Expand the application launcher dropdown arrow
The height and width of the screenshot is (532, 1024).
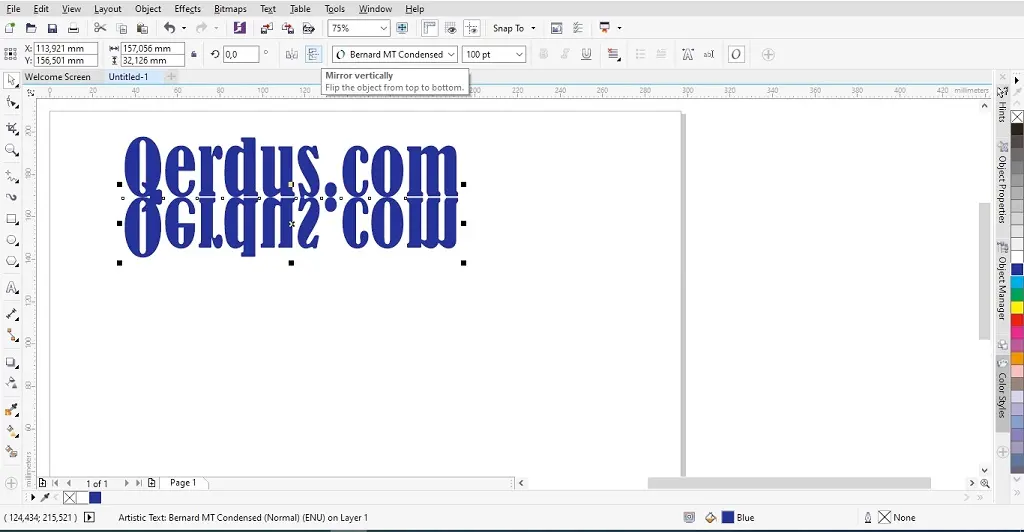point(619,28)
